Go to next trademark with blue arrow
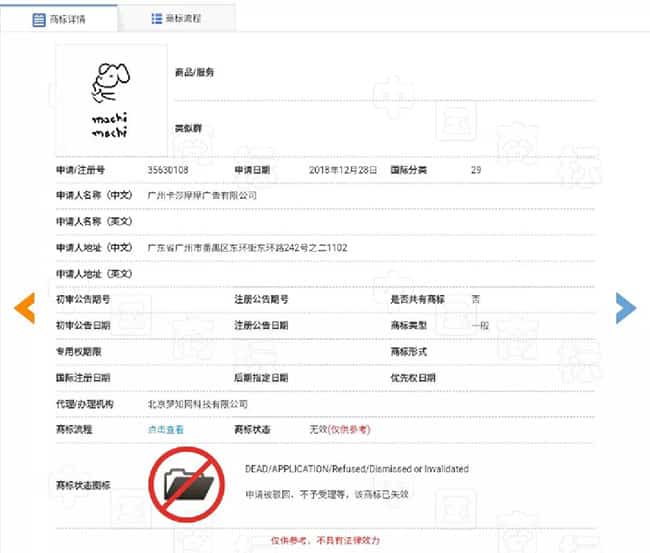Screen dimensions: 650x553 (626, 308)
